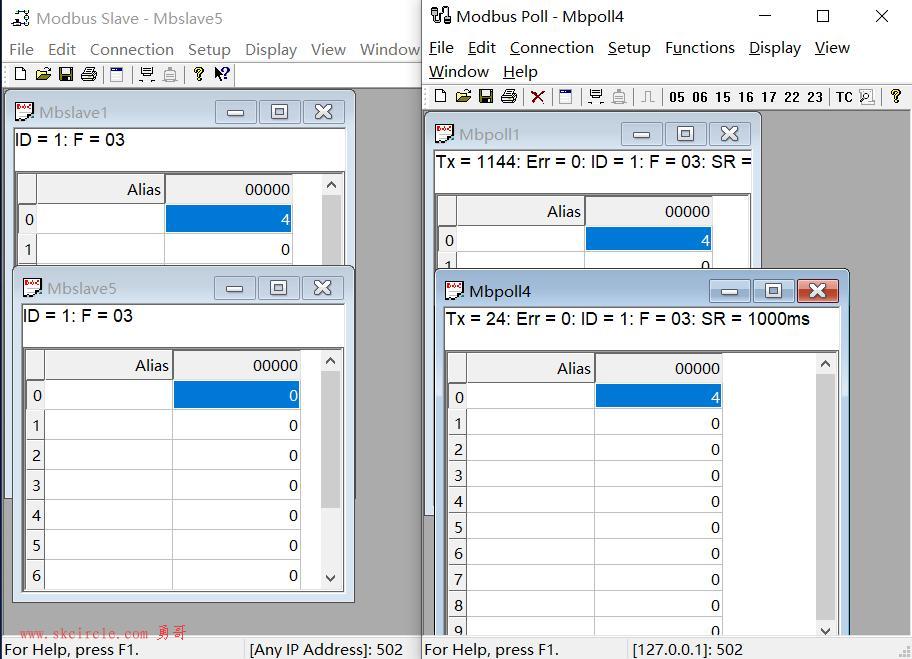
Task: Click row 5 value cell in Mbpoll4
Action: (658, 527)
